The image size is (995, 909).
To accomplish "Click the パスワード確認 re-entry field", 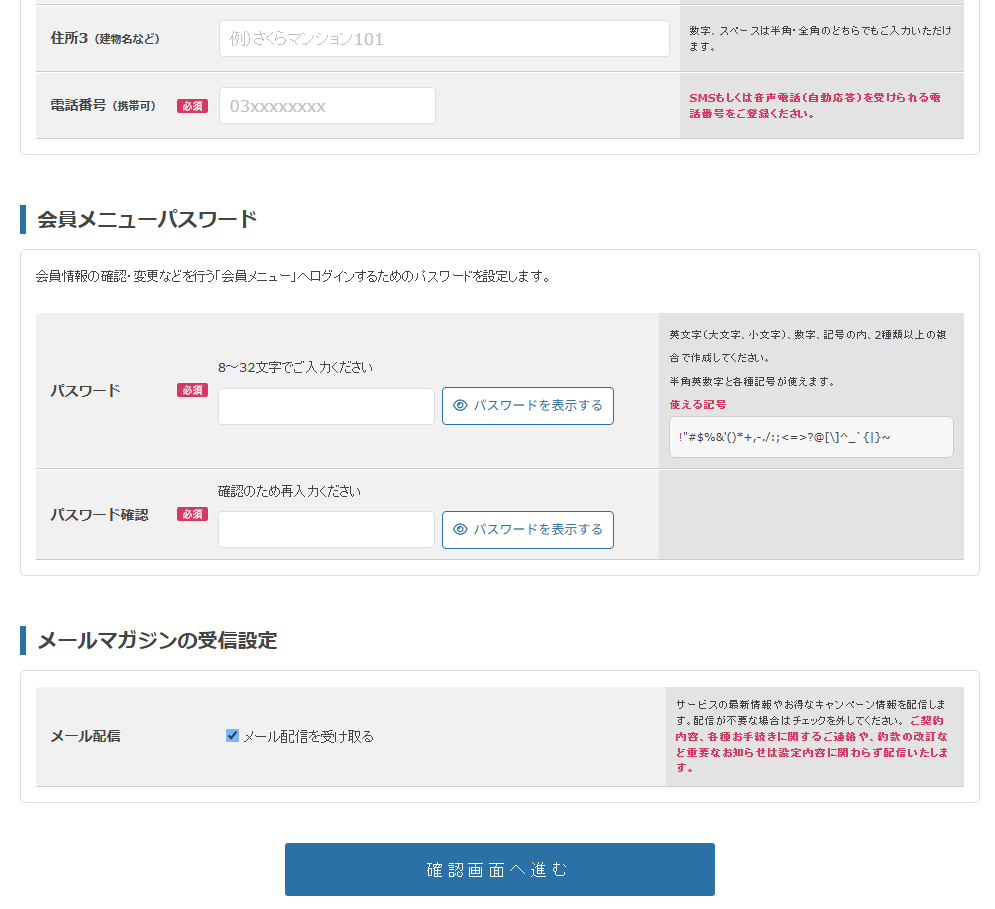I will click(326, 530).
